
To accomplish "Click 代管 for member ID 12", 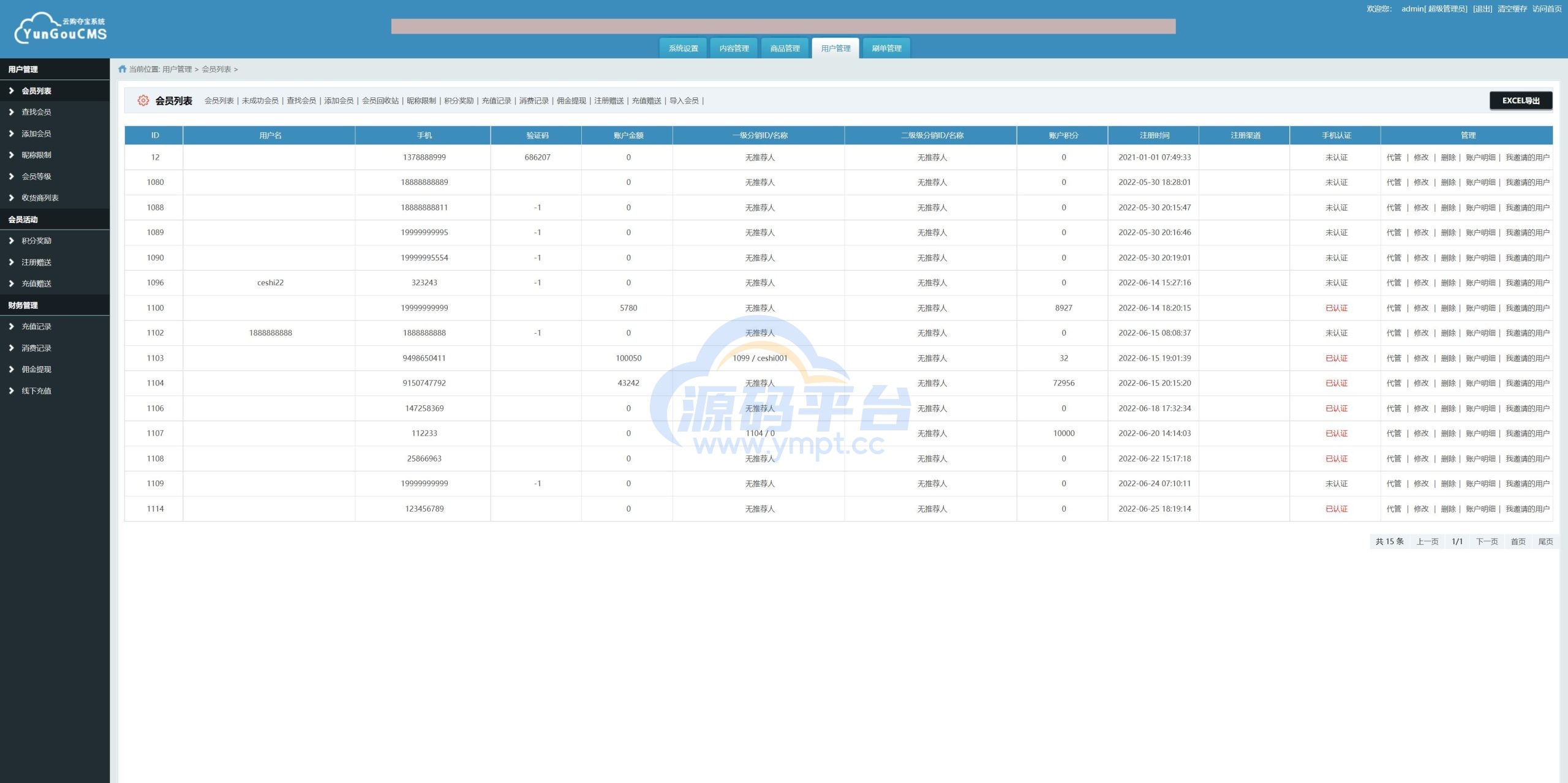I will pos(1394,157).
